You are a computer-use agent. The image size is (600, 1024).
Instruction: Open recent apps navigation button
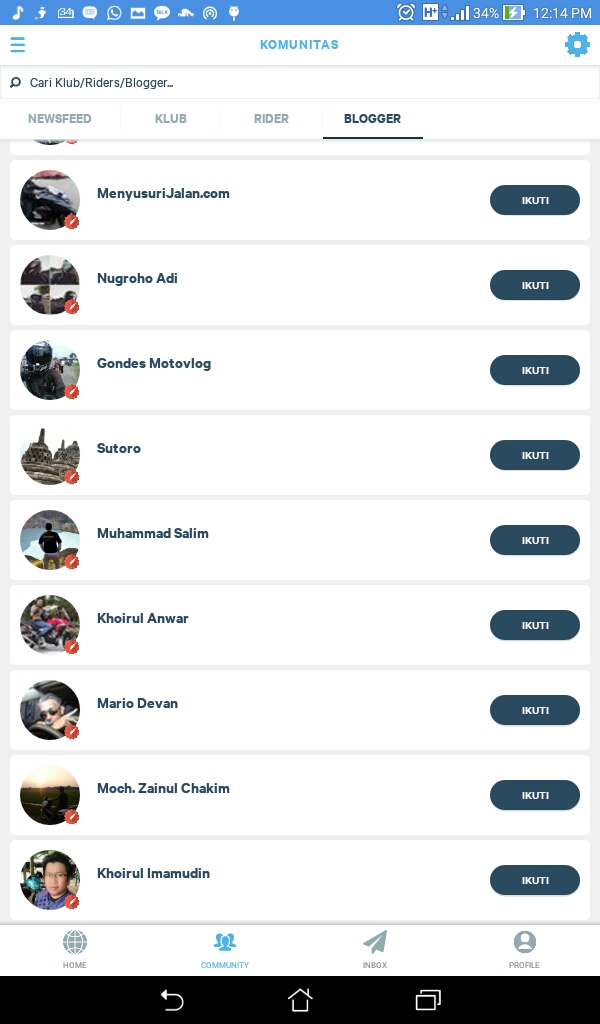point(428,1000)
